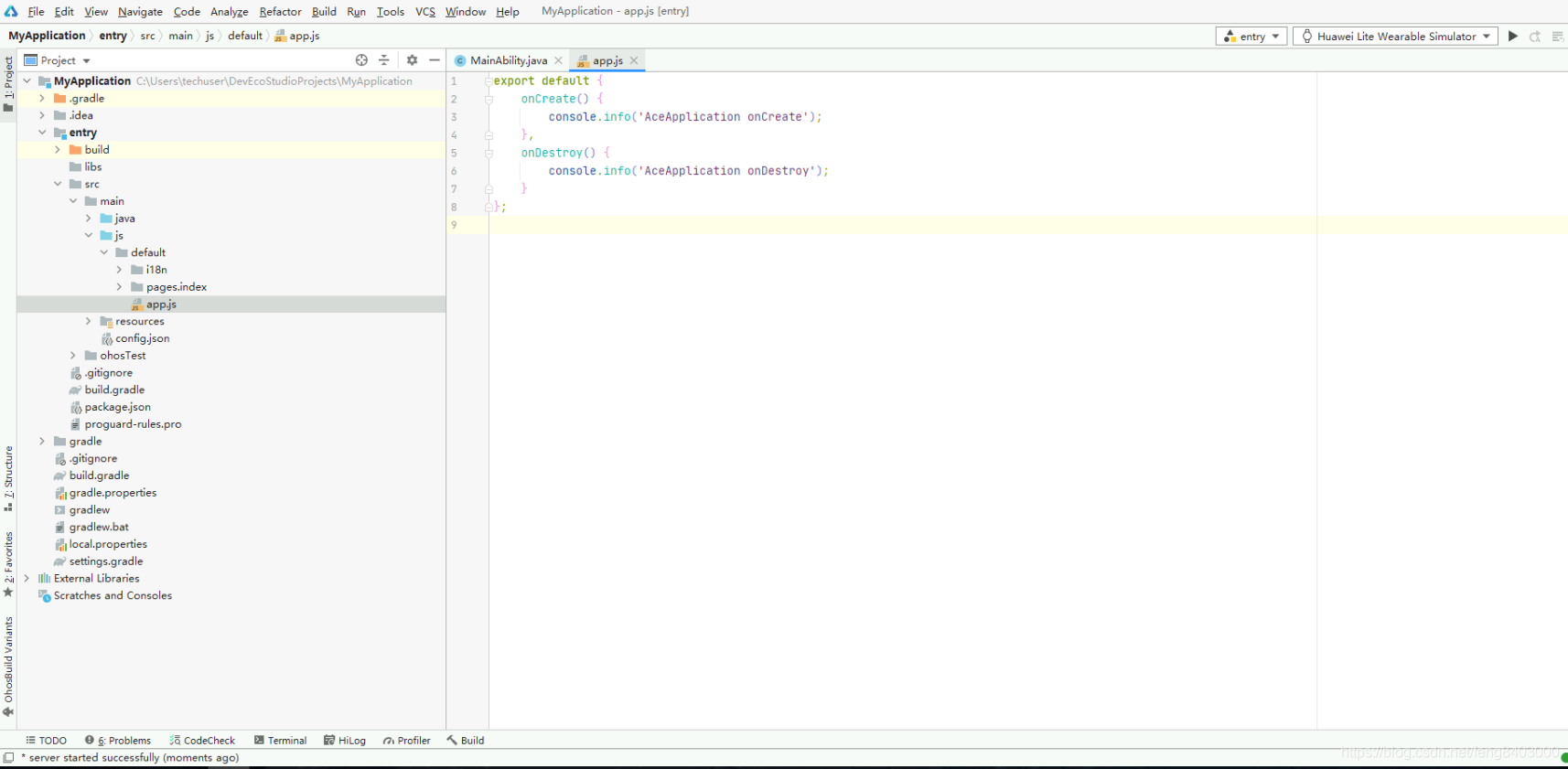
Task: Expand the resources folder
Action: 89,321
